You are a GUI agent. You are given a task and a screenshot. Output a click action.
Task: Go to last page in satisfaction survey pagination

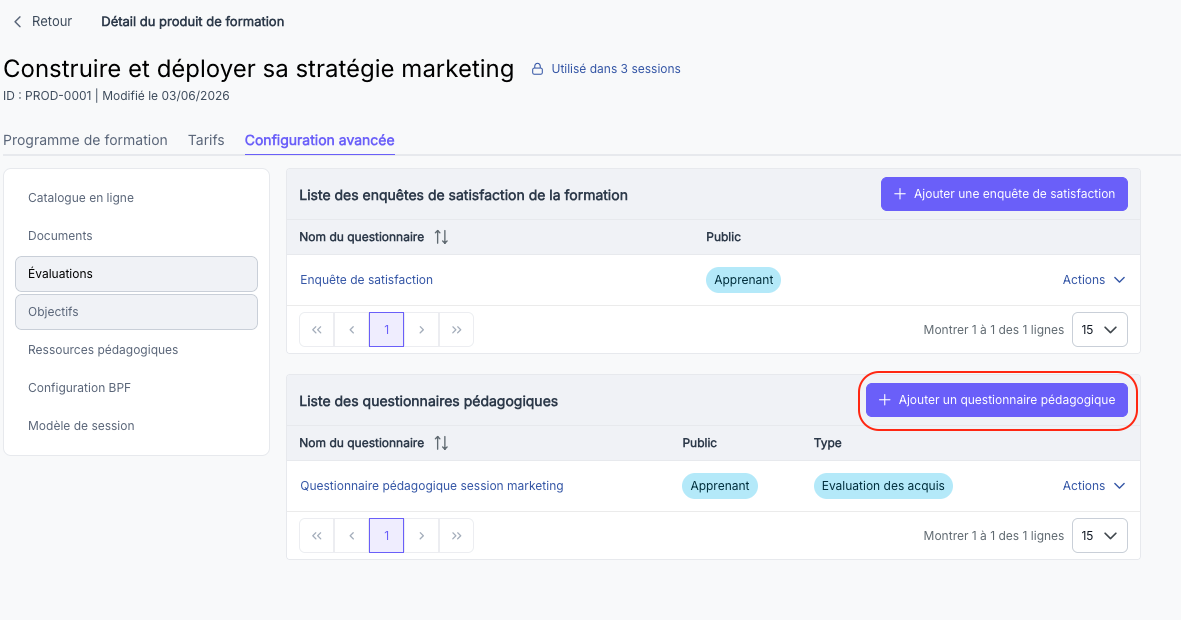[456, 330]
